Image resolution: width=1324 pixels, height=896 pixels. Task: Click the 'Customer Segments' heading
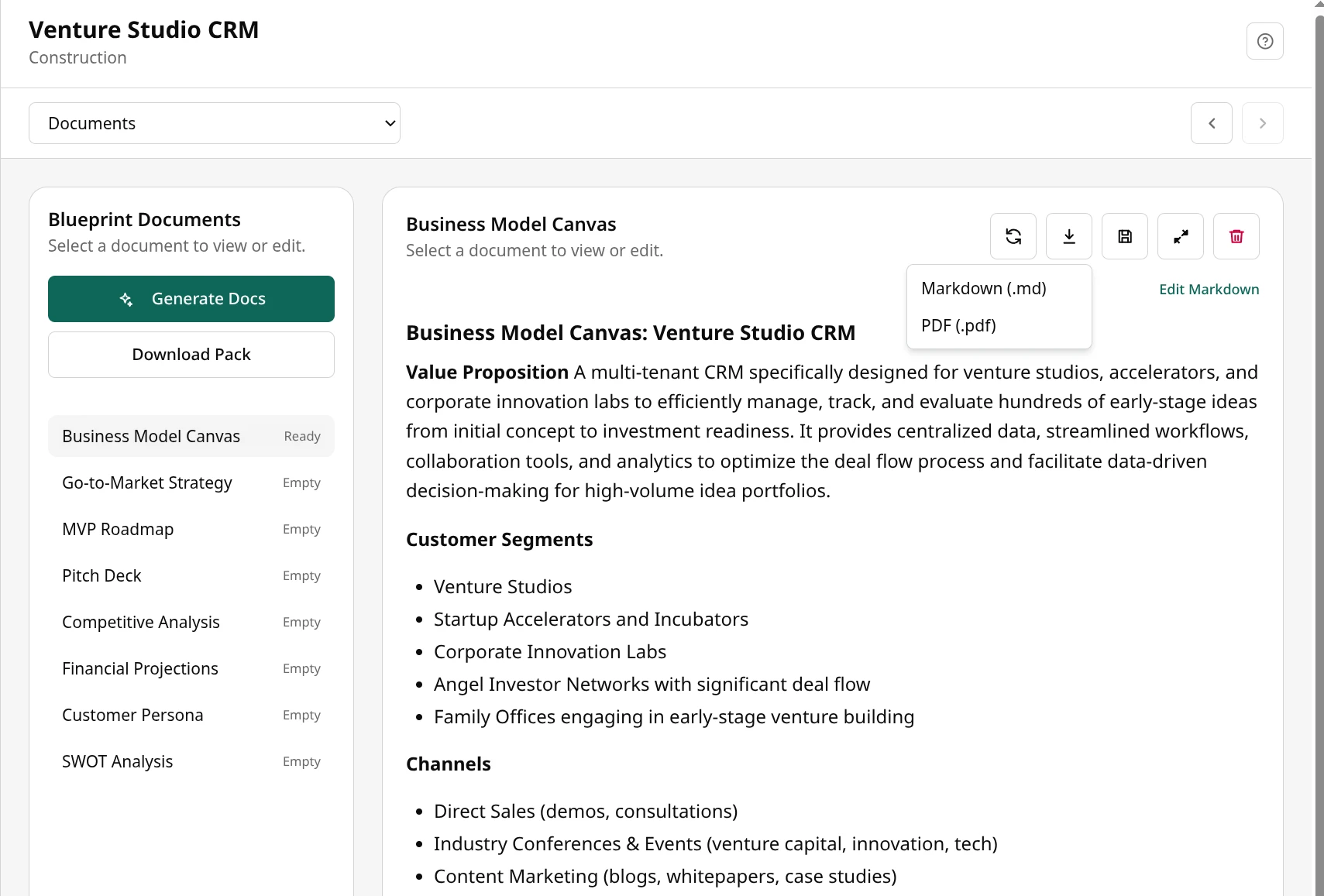pos(499,540)
